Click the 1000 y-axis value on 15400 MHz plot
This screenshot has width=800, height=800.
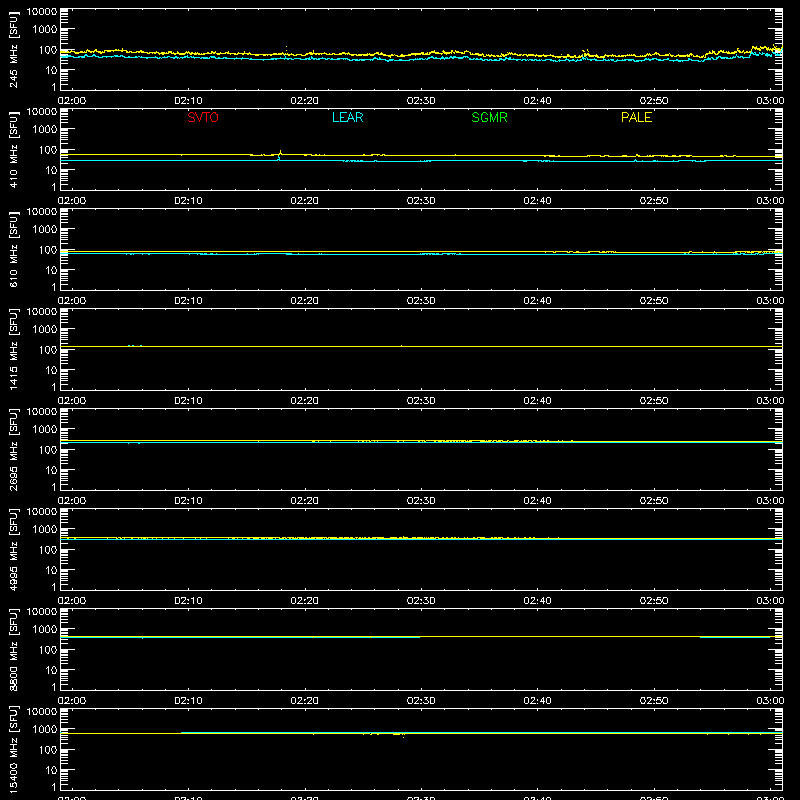tap(45, 730)
